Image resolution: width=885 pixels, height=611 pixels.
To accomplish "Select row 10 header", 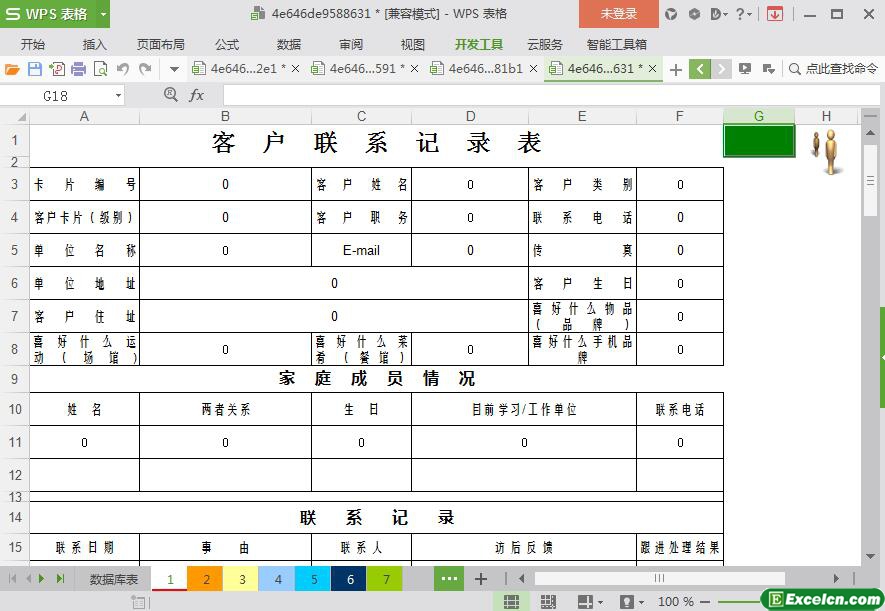I will (x=15, y=409).
